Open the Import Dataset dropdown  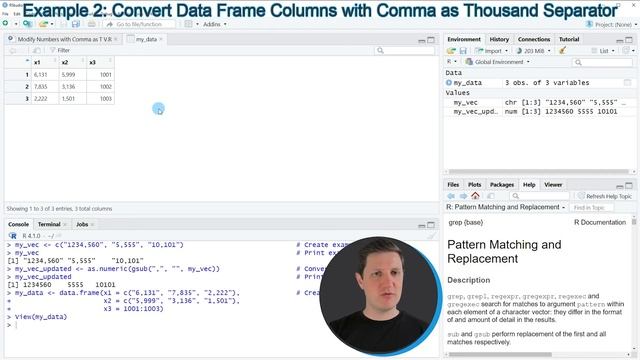[x=491, y=51]
